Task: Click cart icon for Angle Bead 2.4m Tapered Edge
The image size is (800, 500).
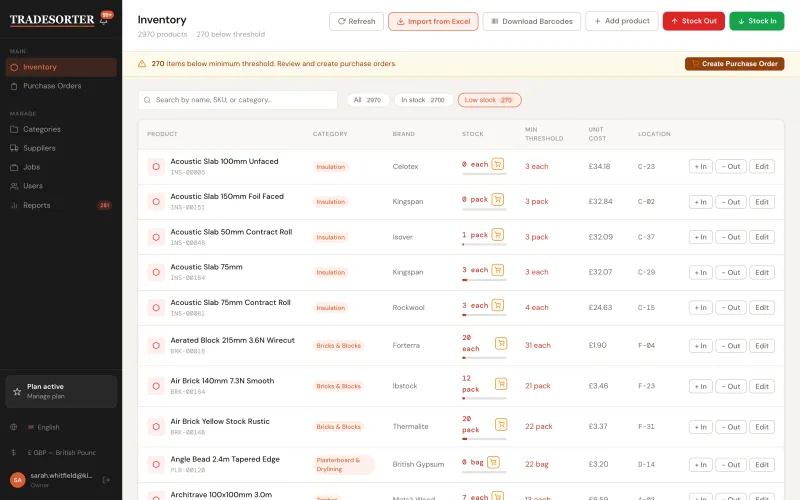Action: 493,462
